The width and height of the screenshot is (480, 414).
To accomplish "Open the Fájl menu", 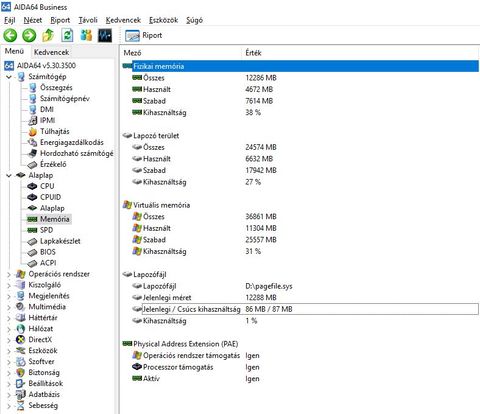I will (10, 20).
